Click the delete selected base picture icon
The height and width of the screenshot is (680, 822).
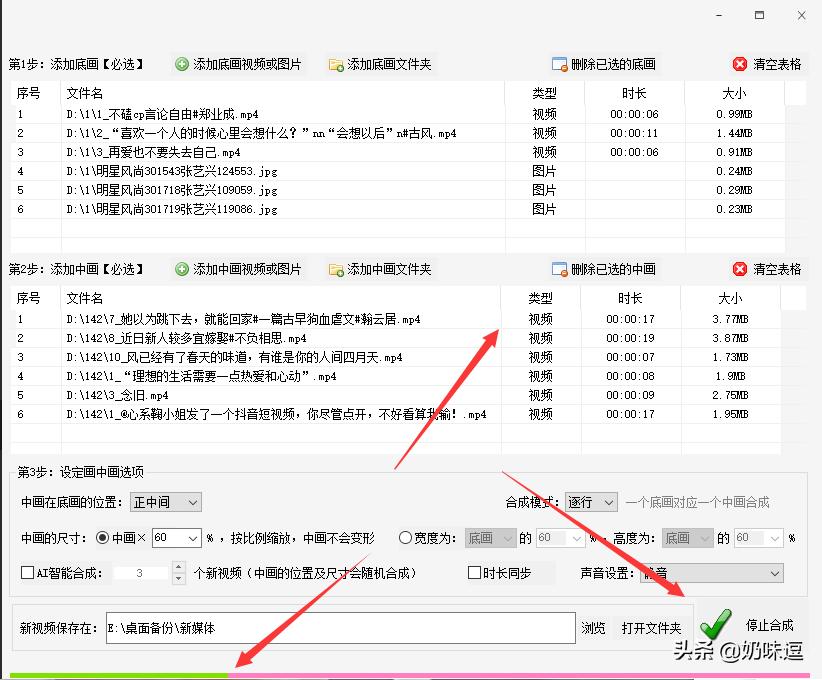(x=559, y=62)
